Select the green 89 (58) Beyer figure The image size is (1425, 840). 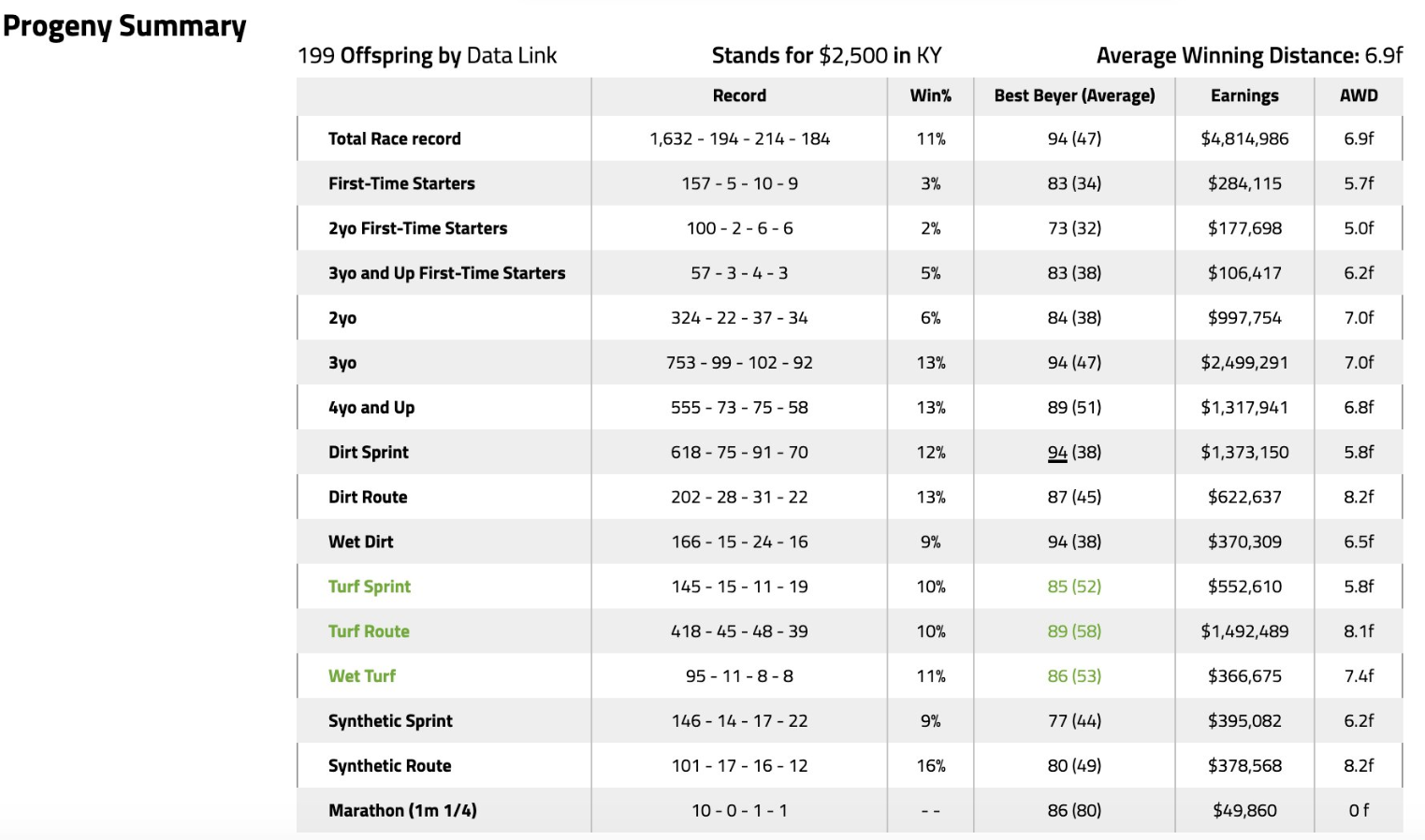1074,631
